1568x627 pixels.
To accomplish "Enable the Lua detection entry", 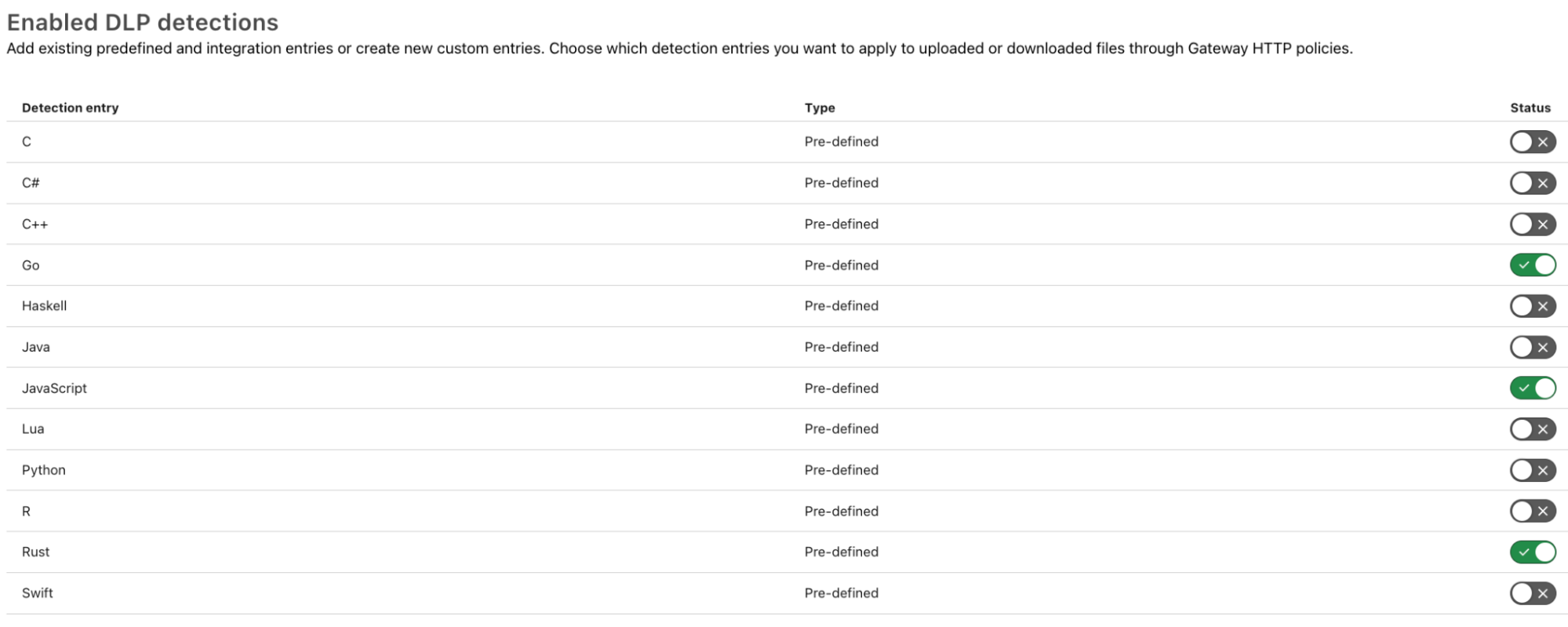I will tap(1532, 429).
